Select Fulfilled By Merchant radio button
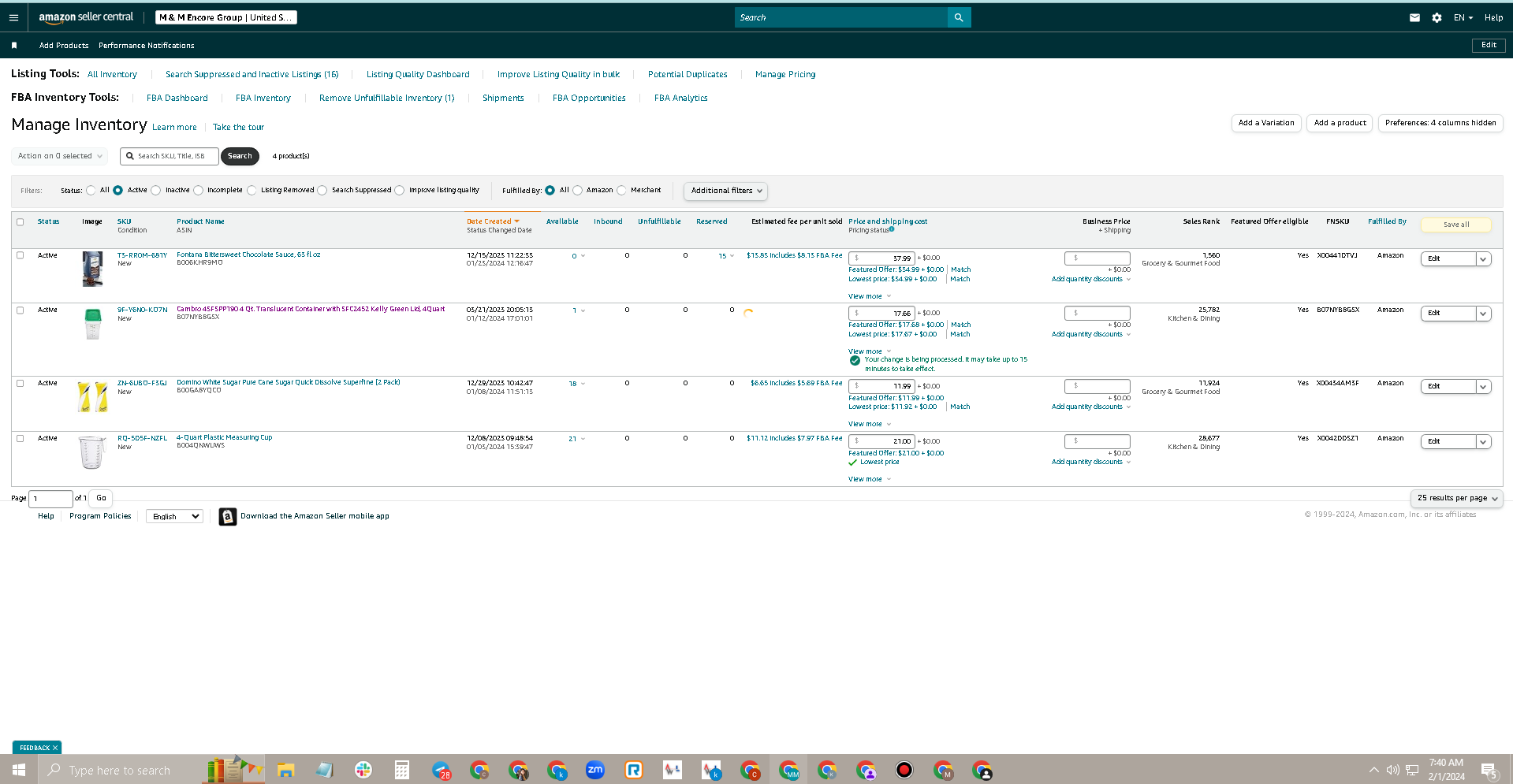 click(x=621, y=190)
